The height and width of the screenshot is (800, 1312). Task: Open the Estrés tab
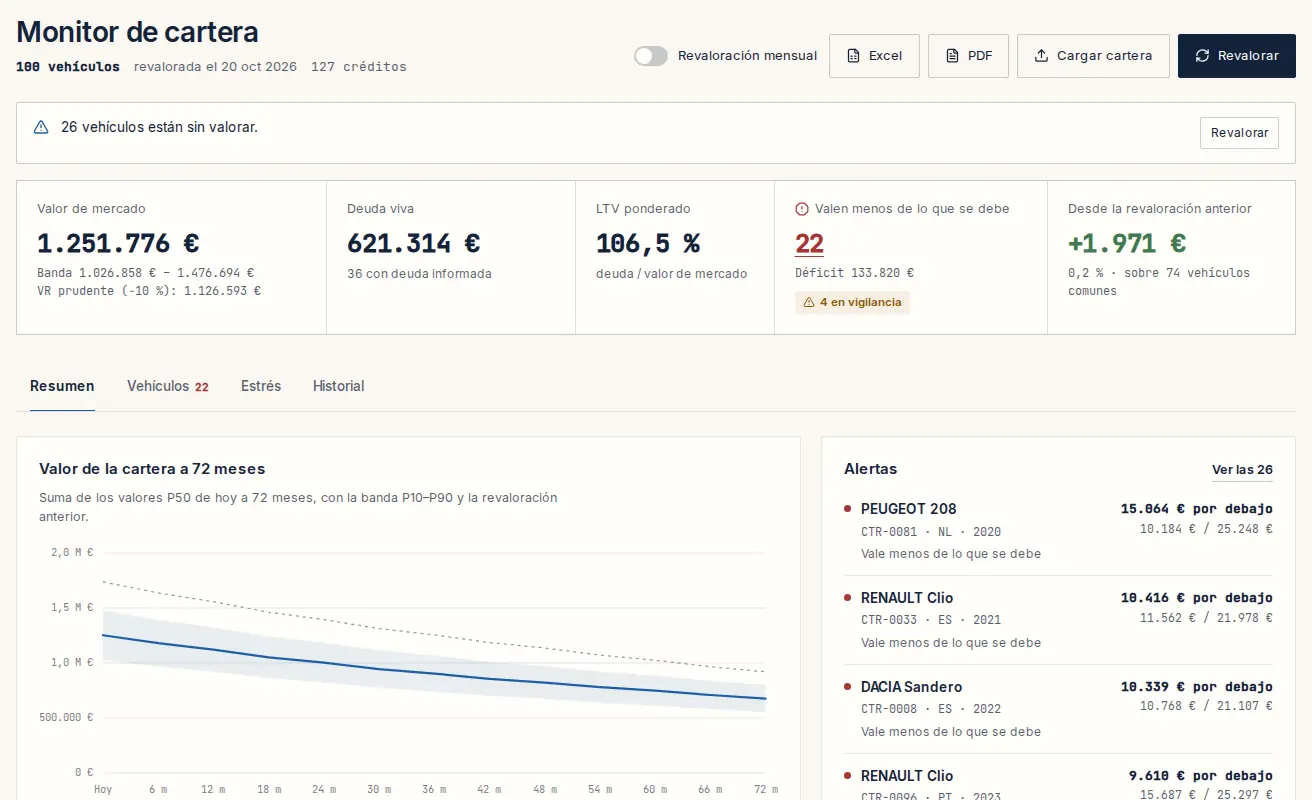click(x=261, y=386)
